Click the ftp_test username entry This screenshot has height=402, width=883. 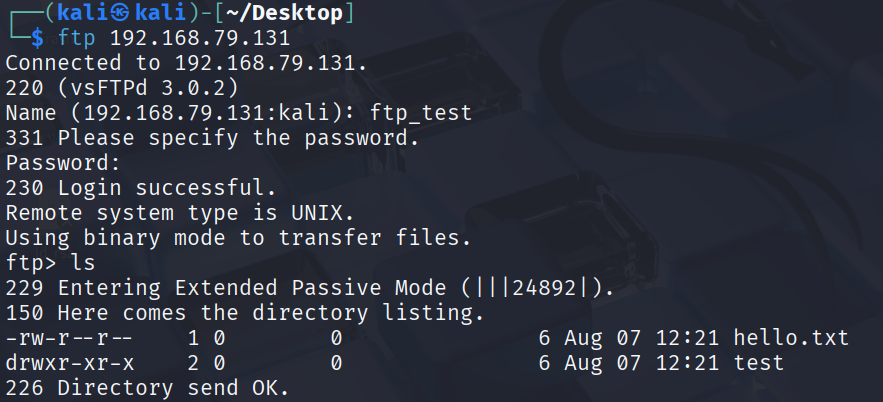(x=420, y=113)
